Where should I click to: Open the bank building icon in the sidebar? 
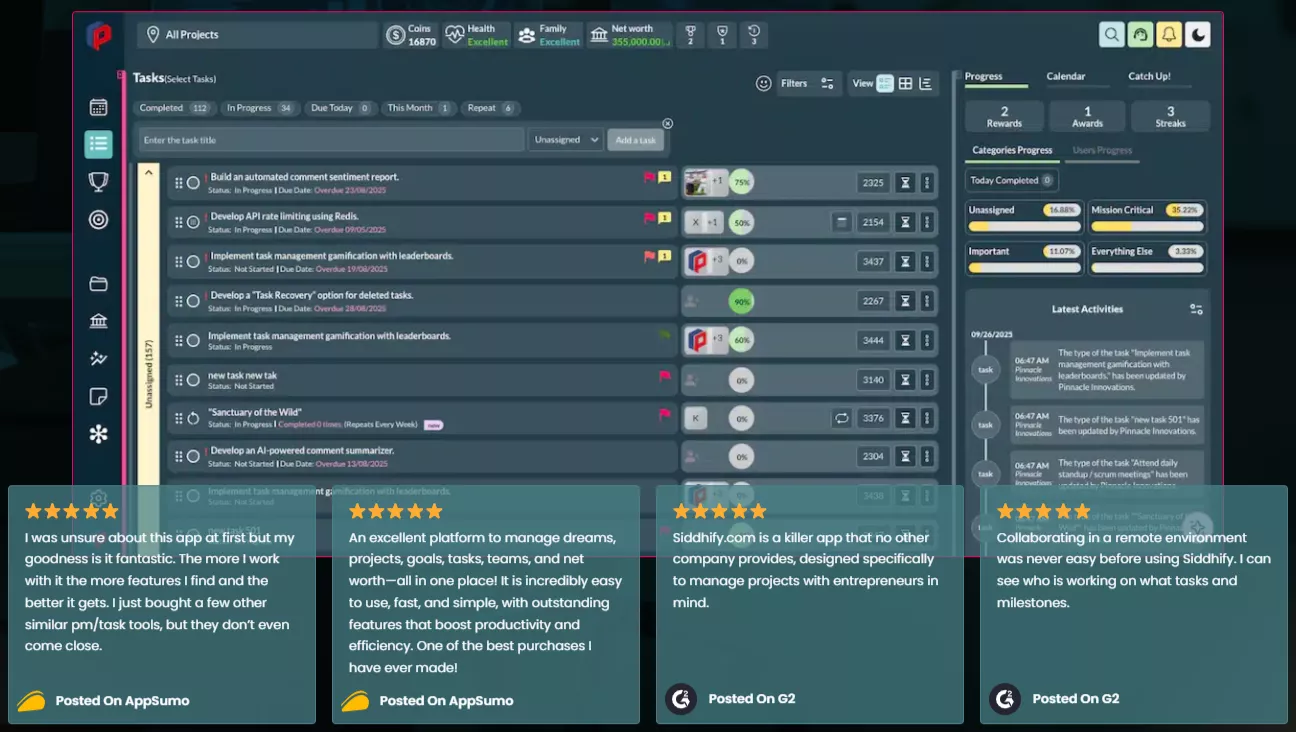[98, 321]
